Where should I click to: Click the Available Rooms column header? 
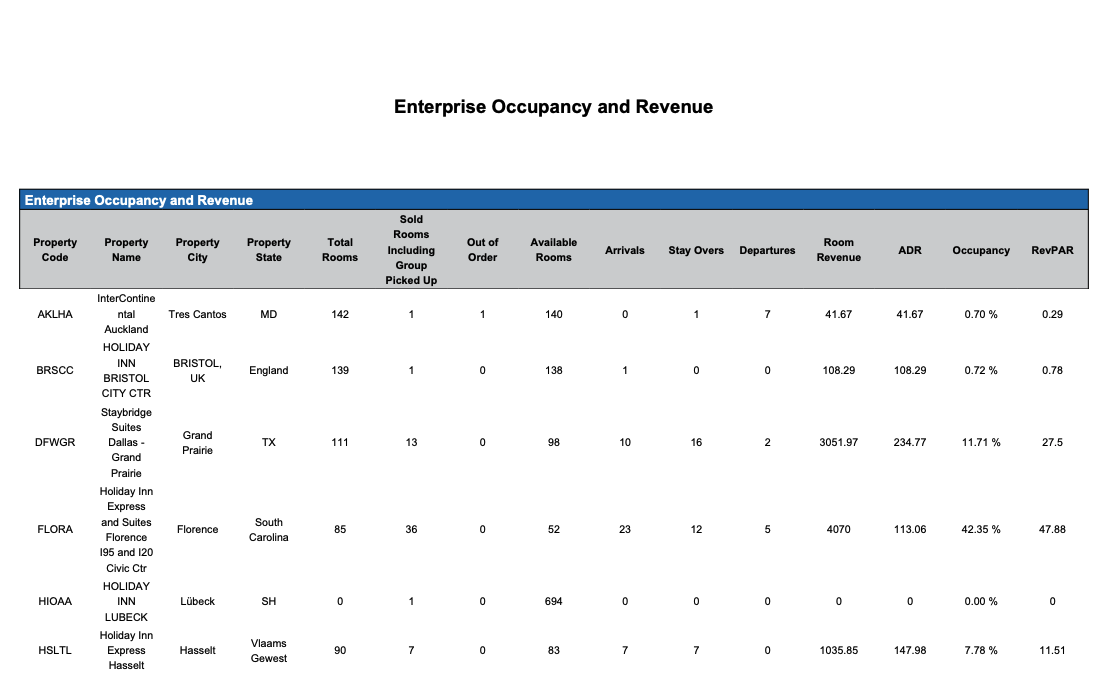(x=553, y=250)
